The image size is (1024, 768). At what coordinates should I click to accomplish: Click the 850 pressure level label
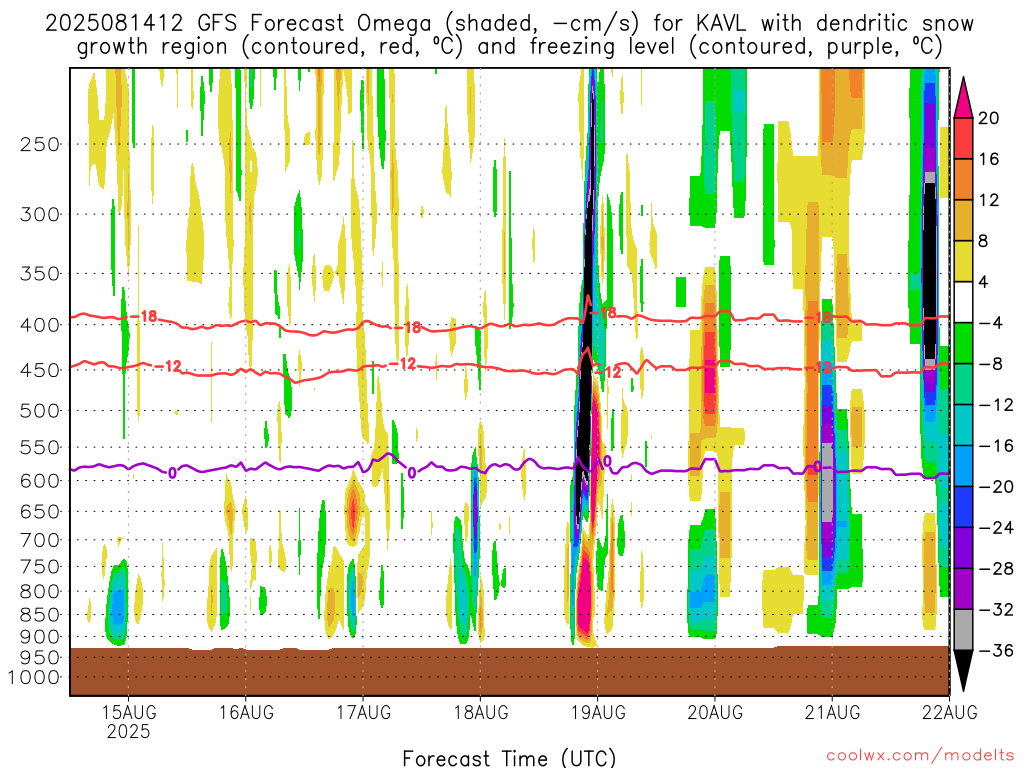(40, 615)
